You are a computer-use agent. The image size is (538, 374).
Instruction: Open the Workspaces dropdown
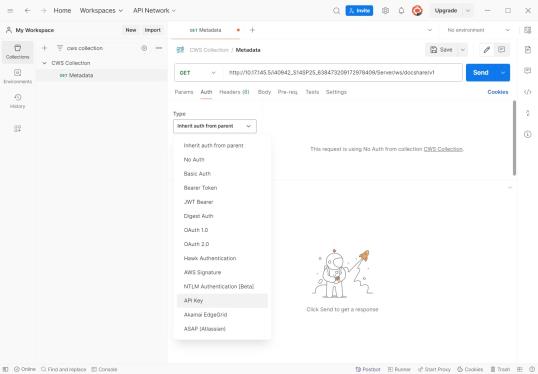coord(101,11)
